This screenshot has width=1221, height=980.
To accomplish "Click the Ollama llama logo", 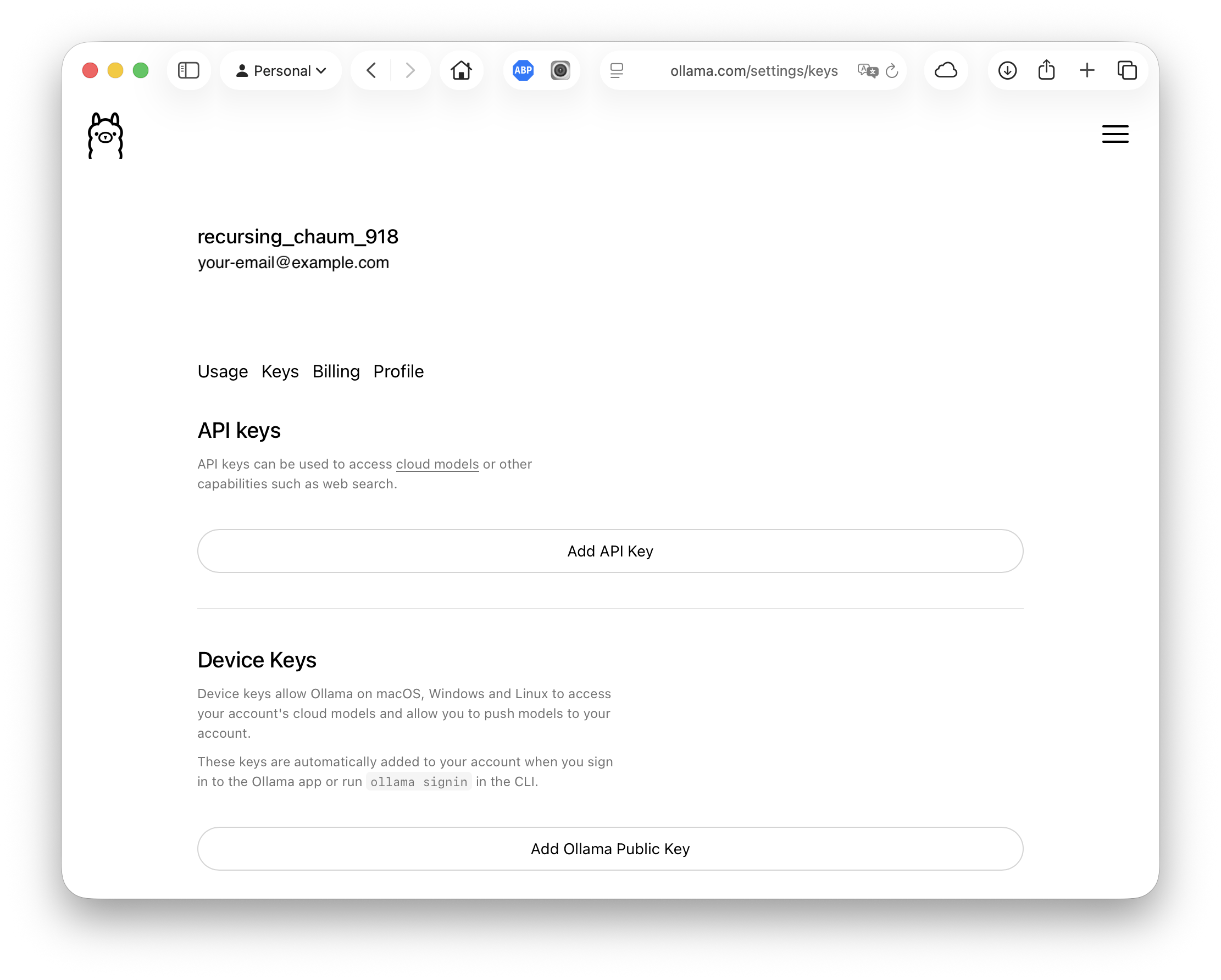I will point(106,135).
